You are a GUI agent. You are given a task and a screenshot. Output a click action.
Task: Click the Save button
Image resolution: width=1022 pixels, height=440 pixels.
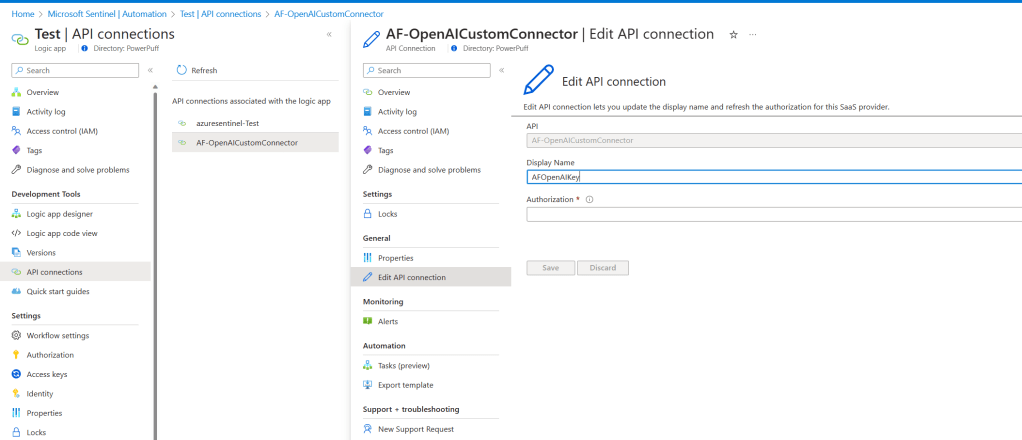point(550,268)
